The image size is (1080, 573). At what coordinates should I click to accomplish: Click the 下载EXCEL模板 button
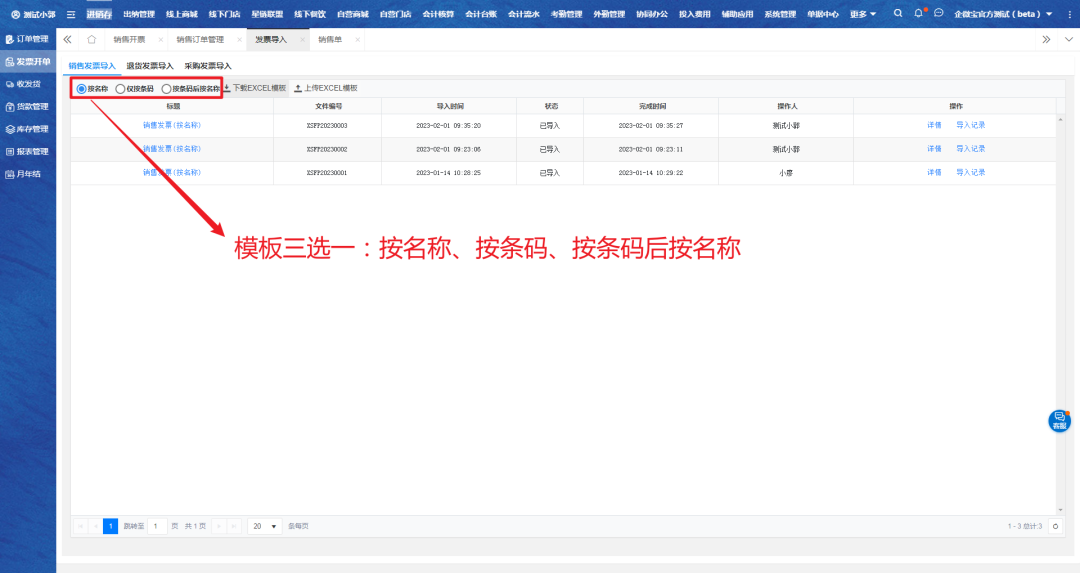tap(254, 88)
